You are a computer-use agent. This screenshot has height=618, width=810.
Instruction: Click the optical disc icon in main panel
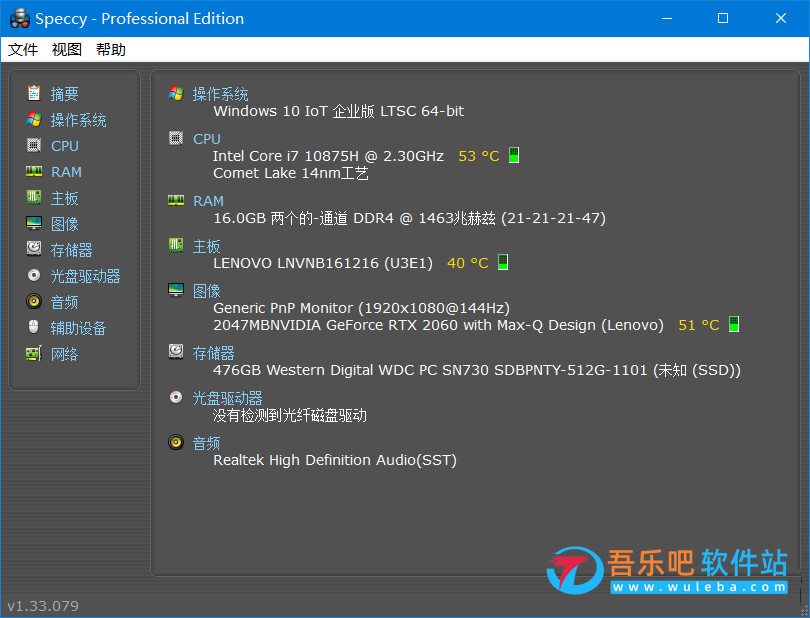(176, 397)
